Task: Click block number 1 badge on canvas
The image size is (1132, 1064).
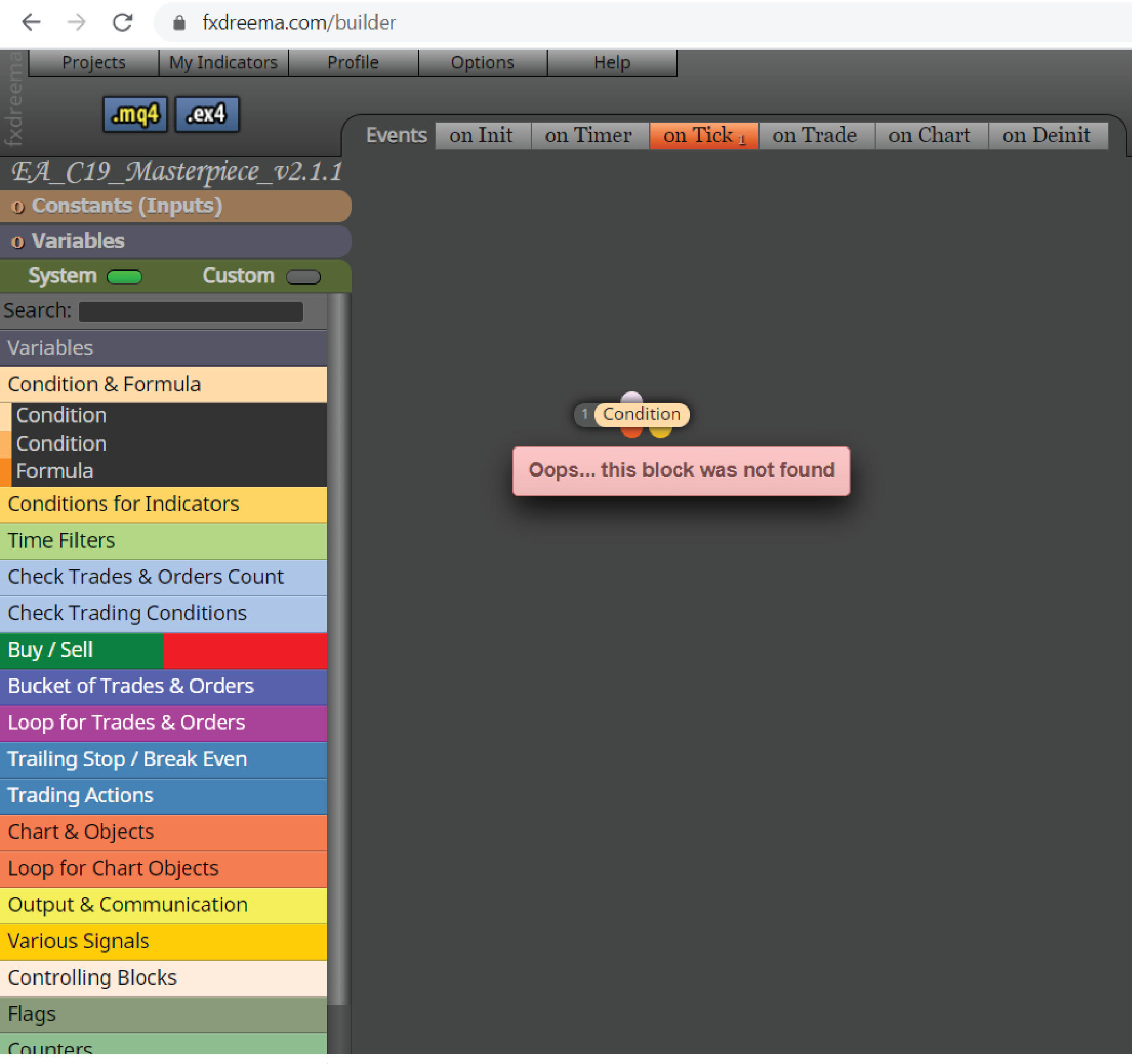Action: coord(584,414)
